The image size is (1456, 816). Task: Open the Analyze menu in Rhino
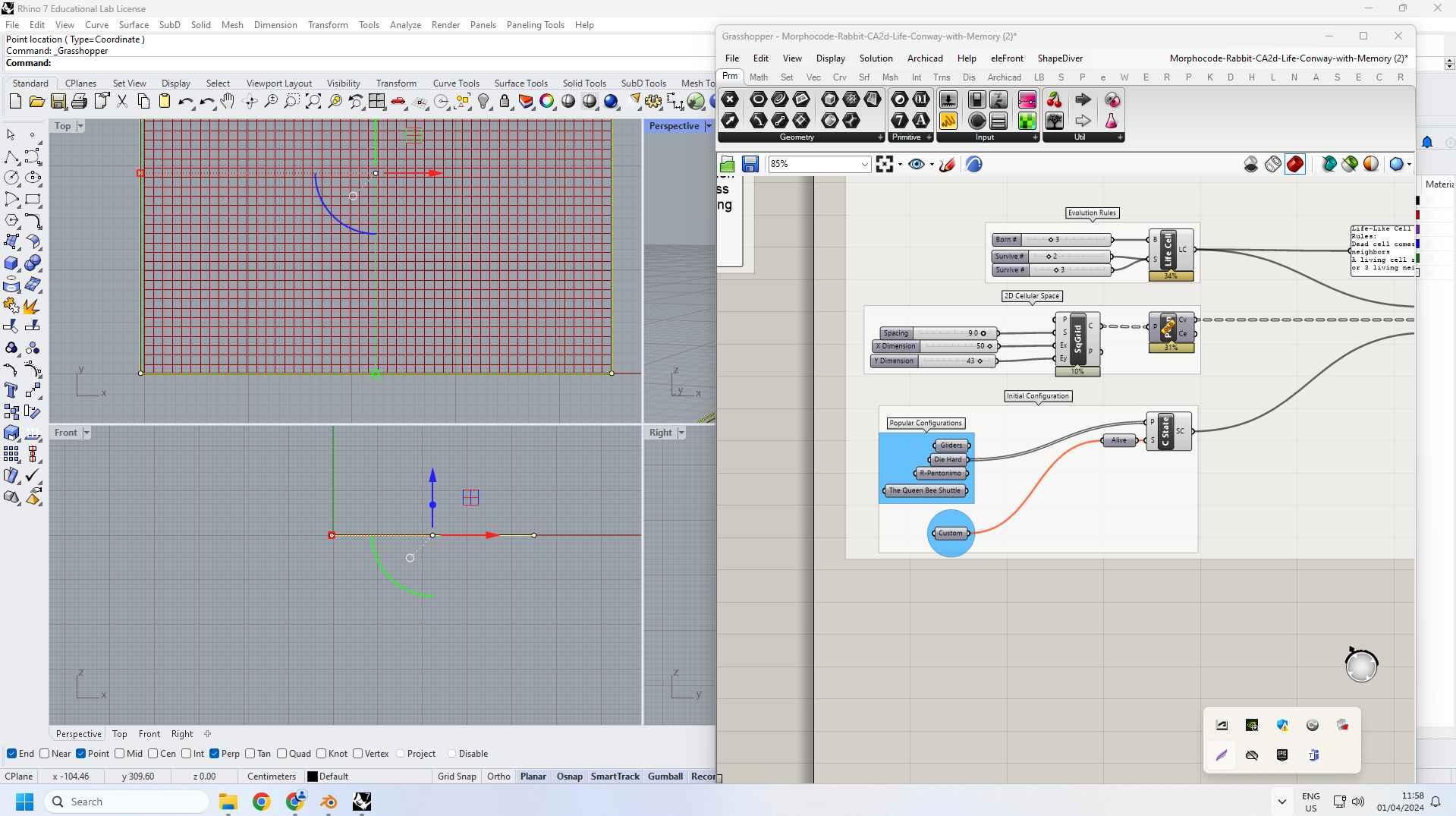405,25
